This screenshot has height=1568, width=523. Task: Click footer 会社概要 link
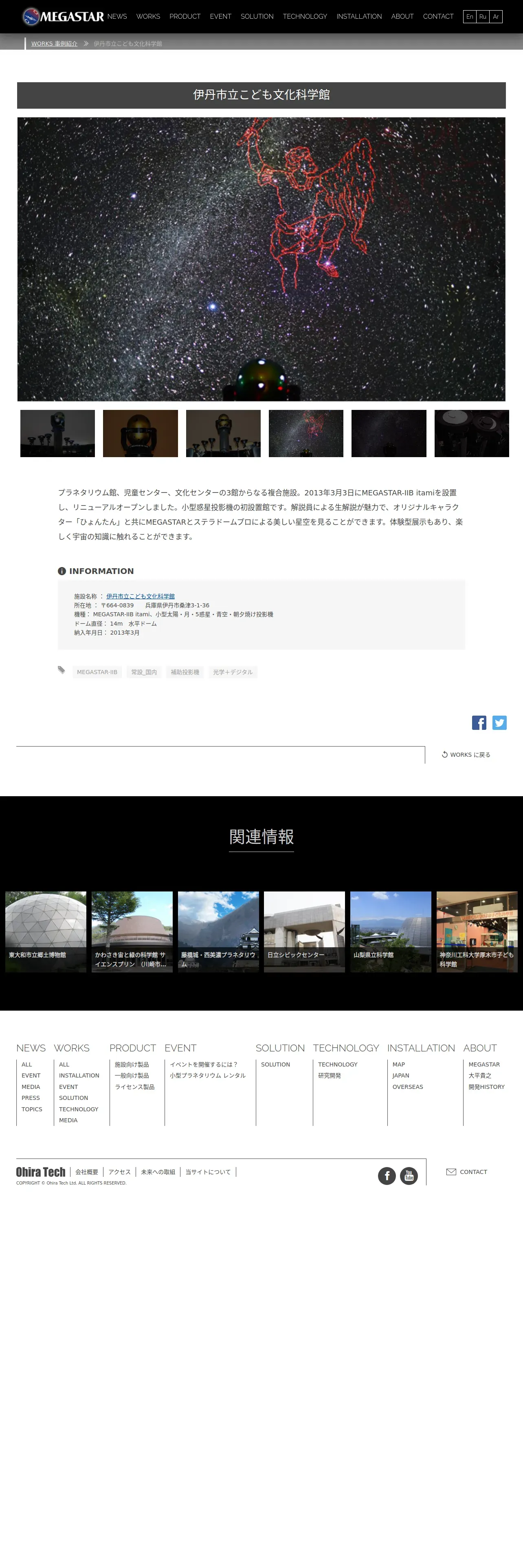[86, 1172]
